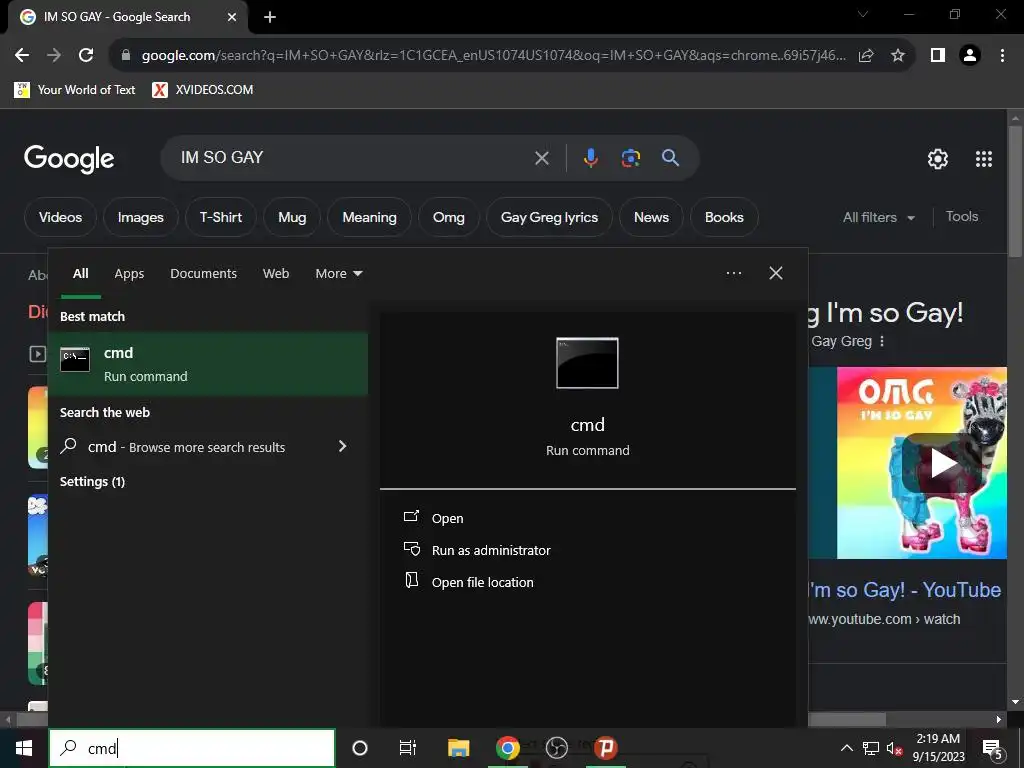The image size is (1024, 768).
Task: Select the Meaning filter chip
Action: pos(369,217)
